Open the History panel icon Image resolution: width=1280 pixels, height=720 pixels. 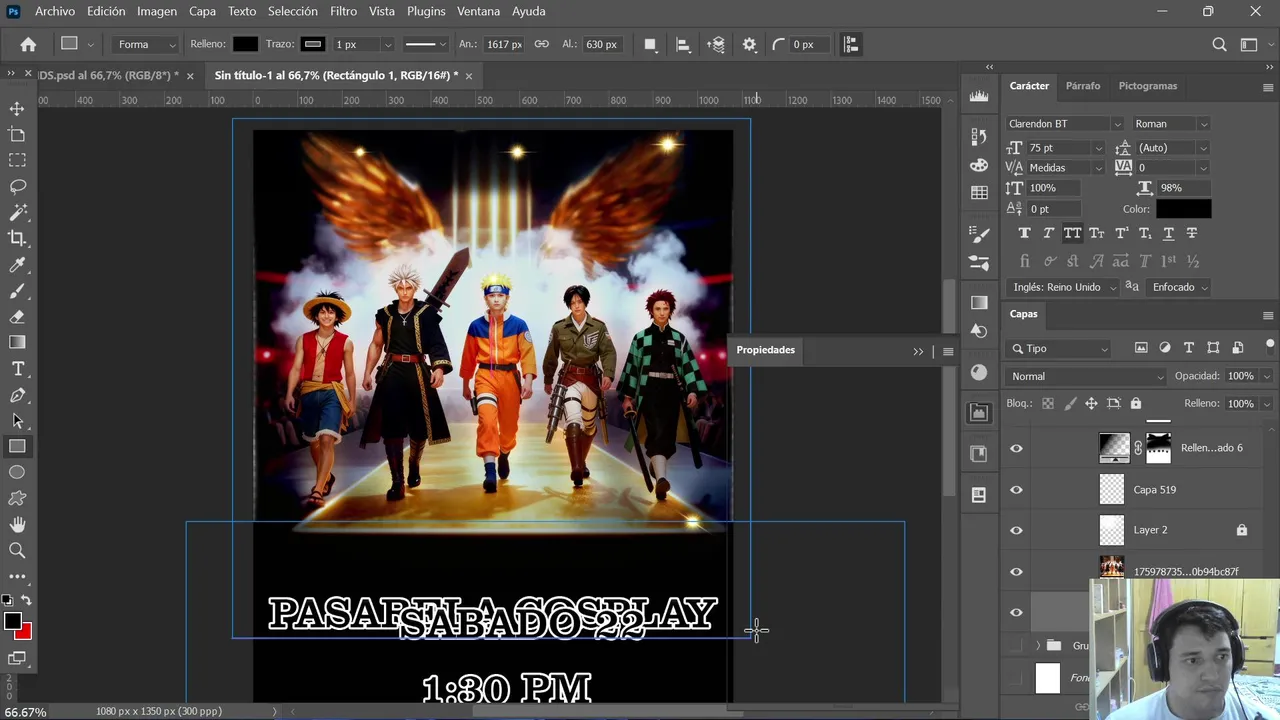[x=979, y=136]
